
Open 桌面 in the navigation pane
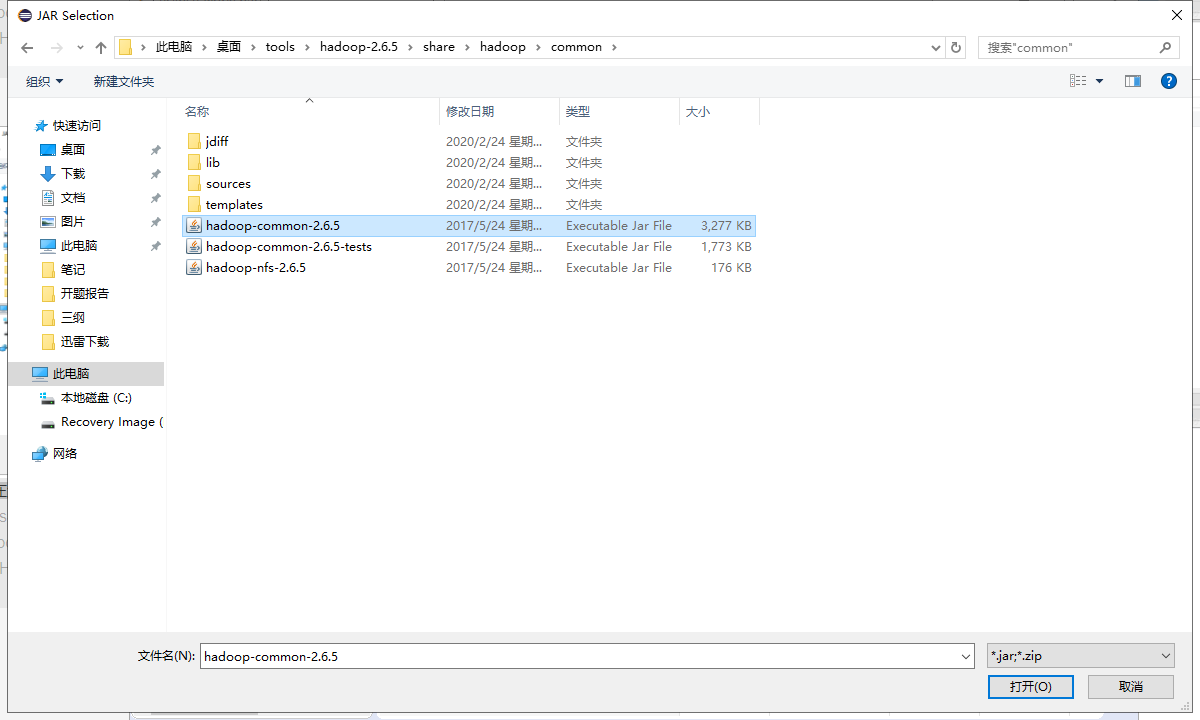click(73, 149)
